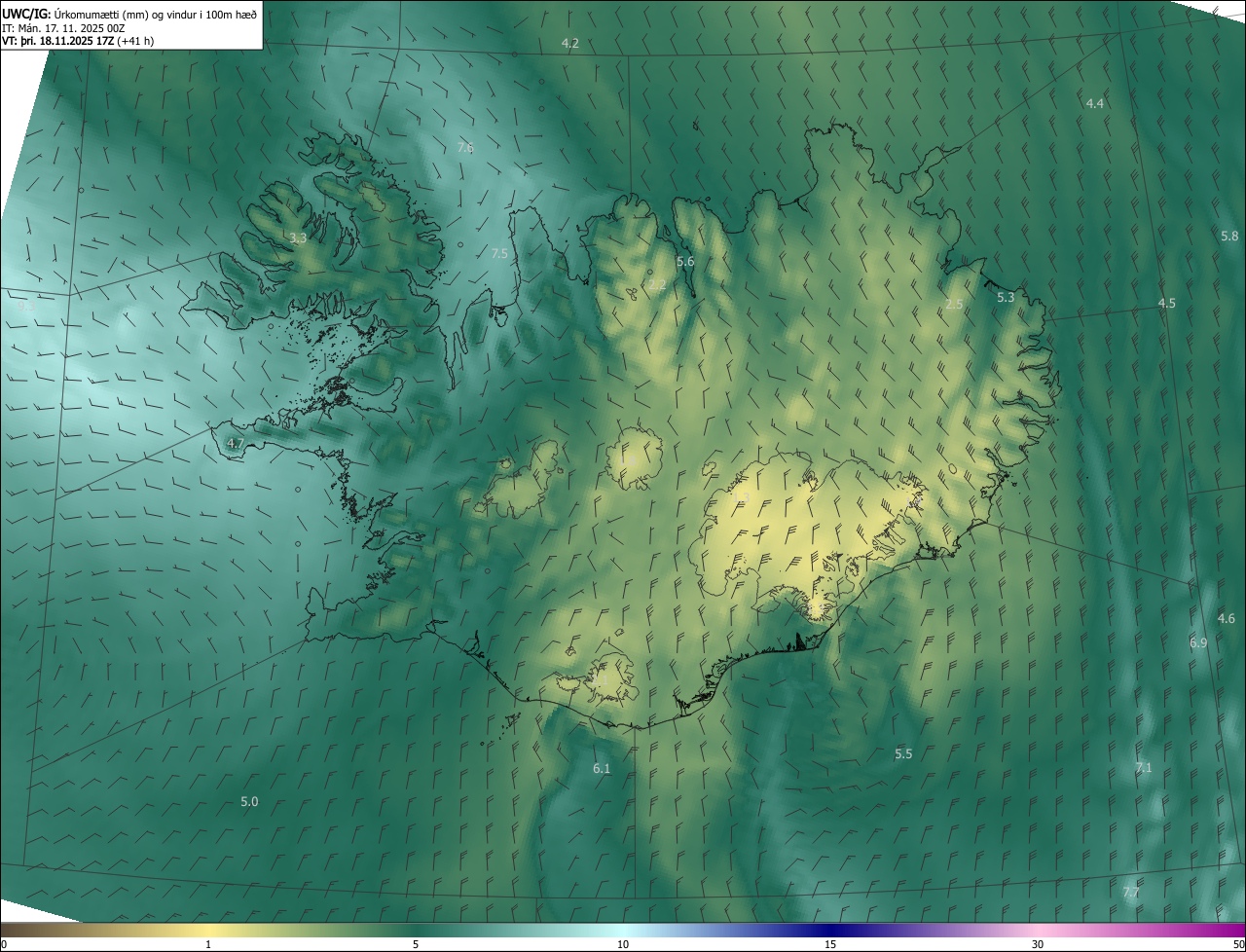Viewport: 1246px width, 952px height.
Task: Click the 4.6 value in the southeast sea
Action: click(x=1227, y=619)
